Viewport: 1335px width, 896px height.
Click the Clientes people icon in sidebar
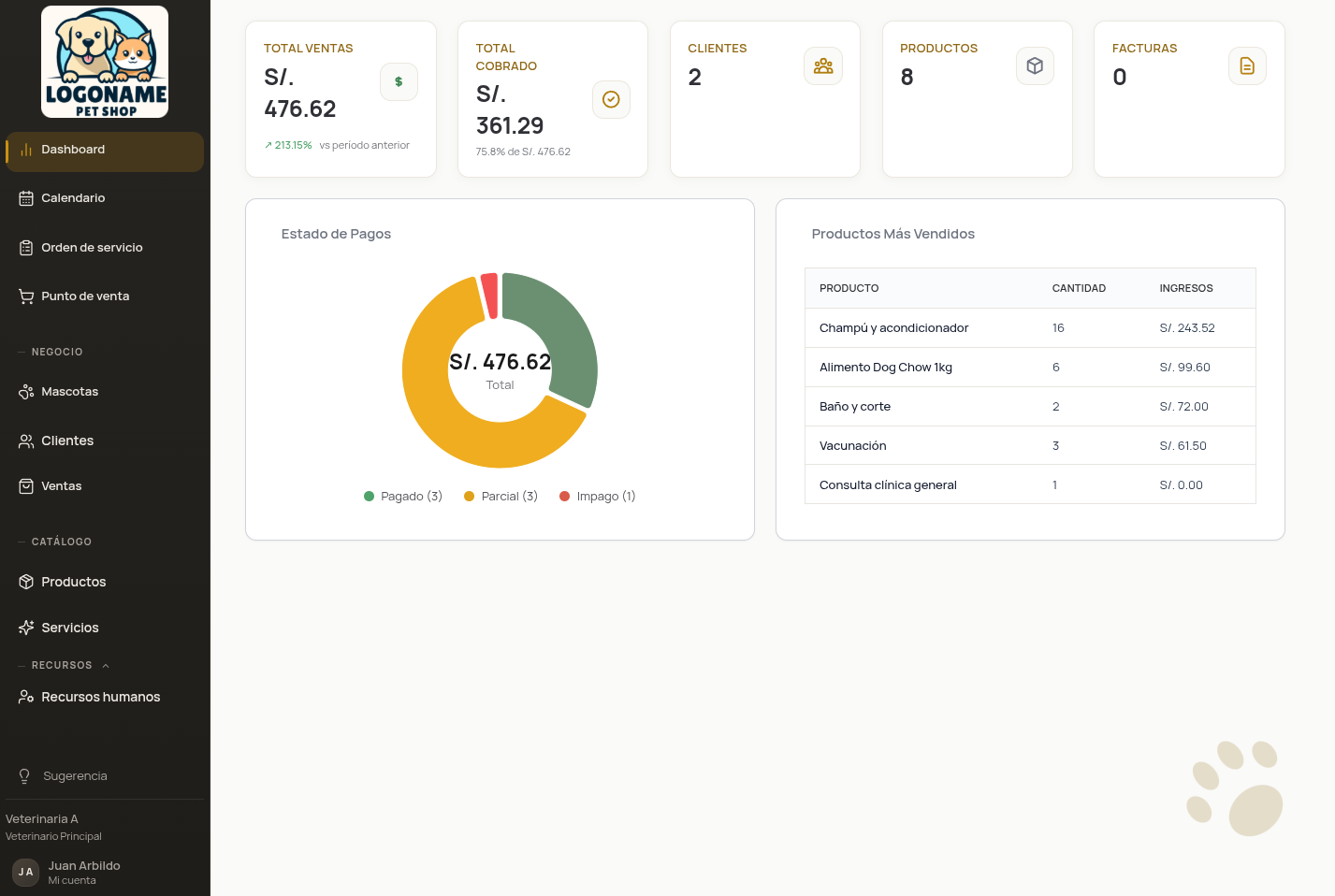pyautogui.click(x=26, y=441)
